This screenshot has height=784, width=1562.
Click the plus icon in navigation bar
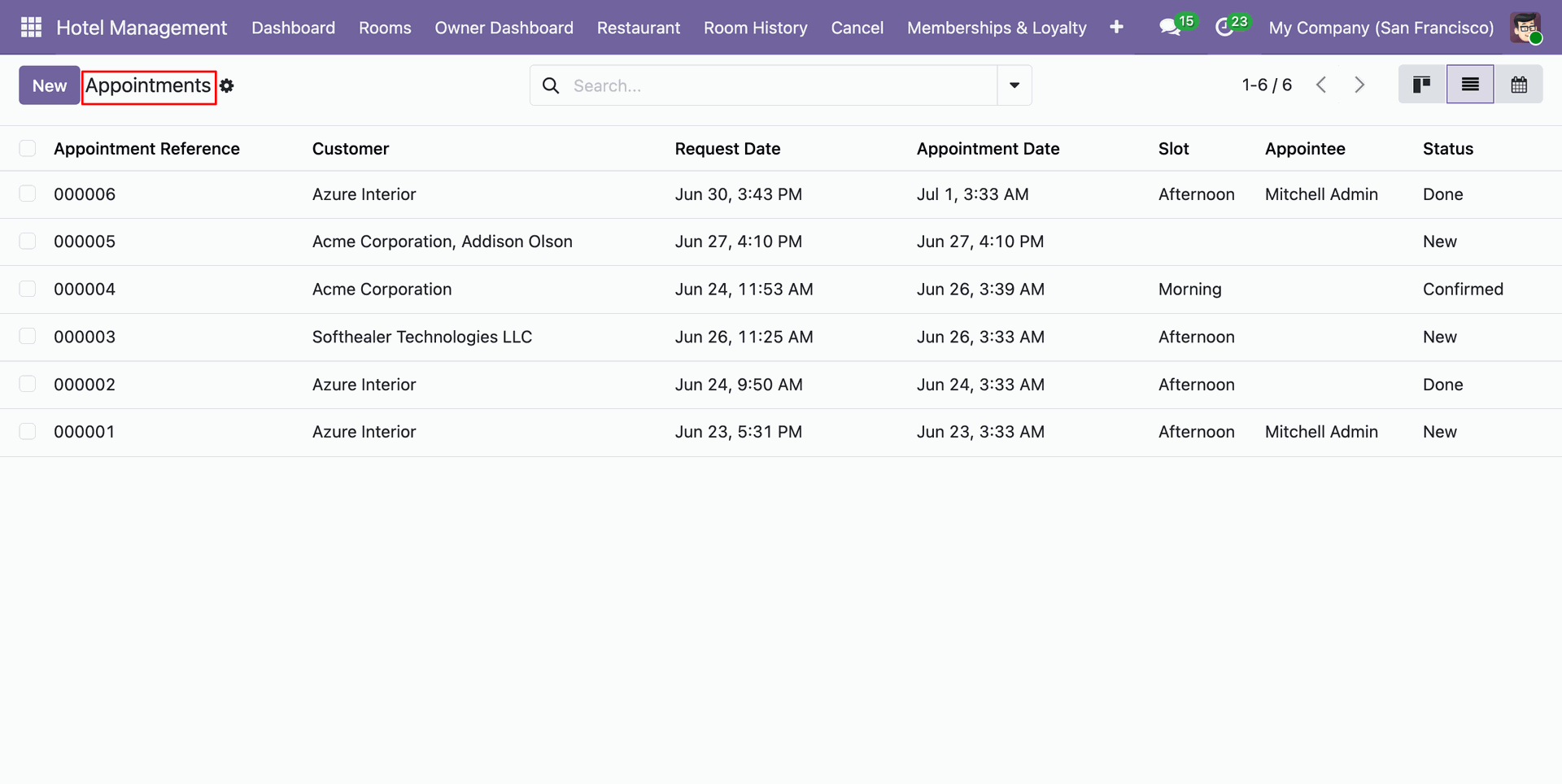[1116, 27]
